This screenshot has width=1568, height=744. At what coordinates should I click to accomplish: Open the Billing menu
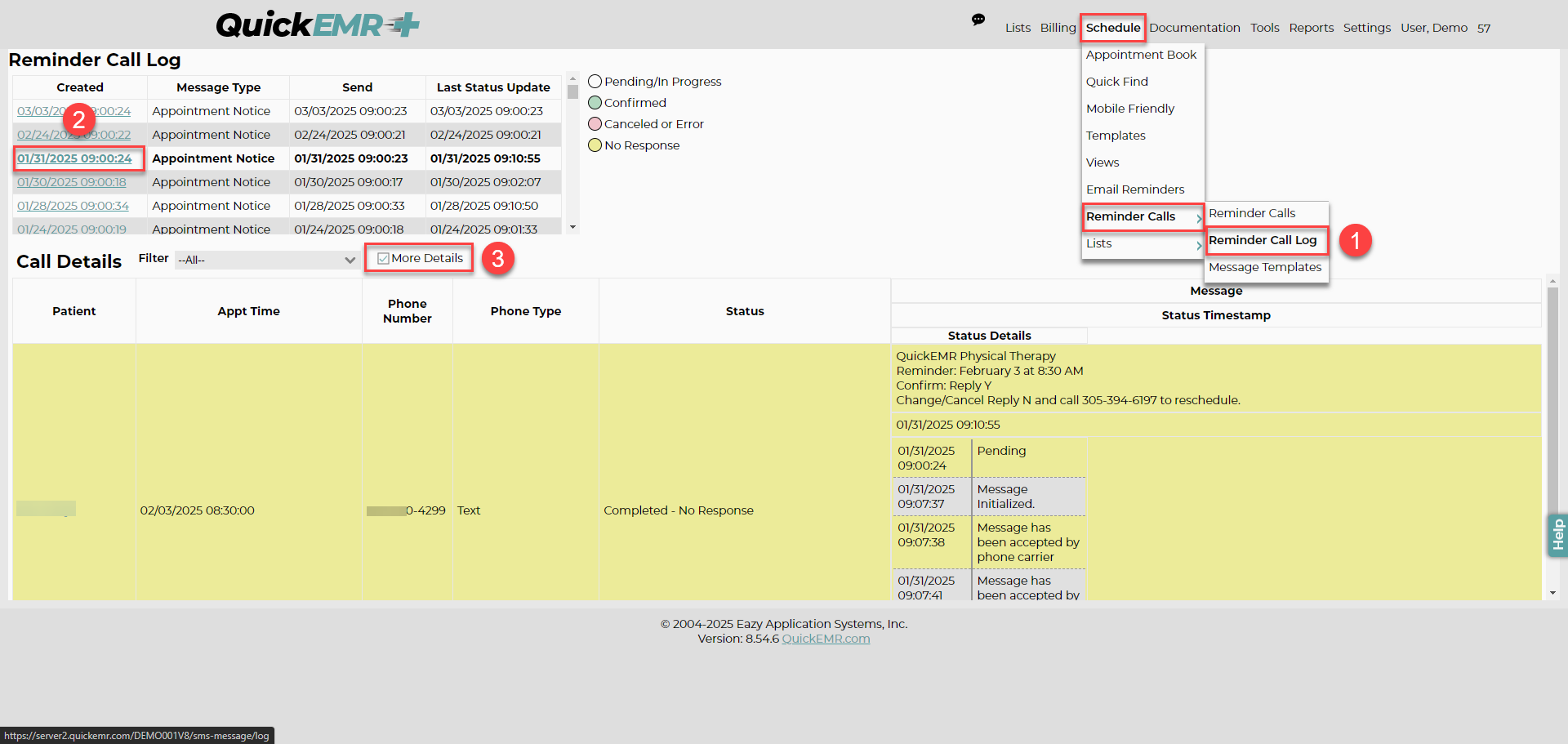(1058, 28)
